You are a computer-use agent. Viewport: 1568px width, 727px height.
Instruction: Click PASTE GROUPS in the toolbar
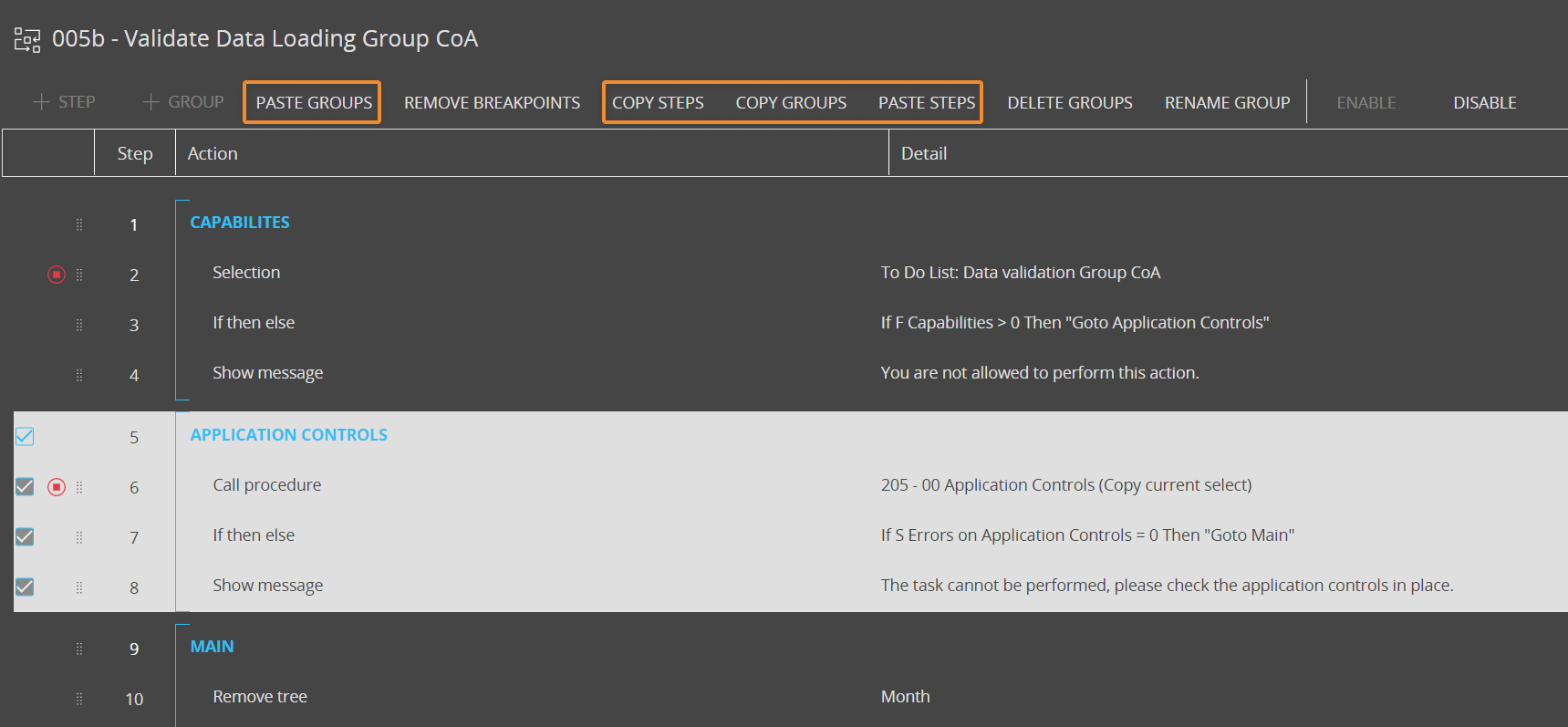[314, 103]
